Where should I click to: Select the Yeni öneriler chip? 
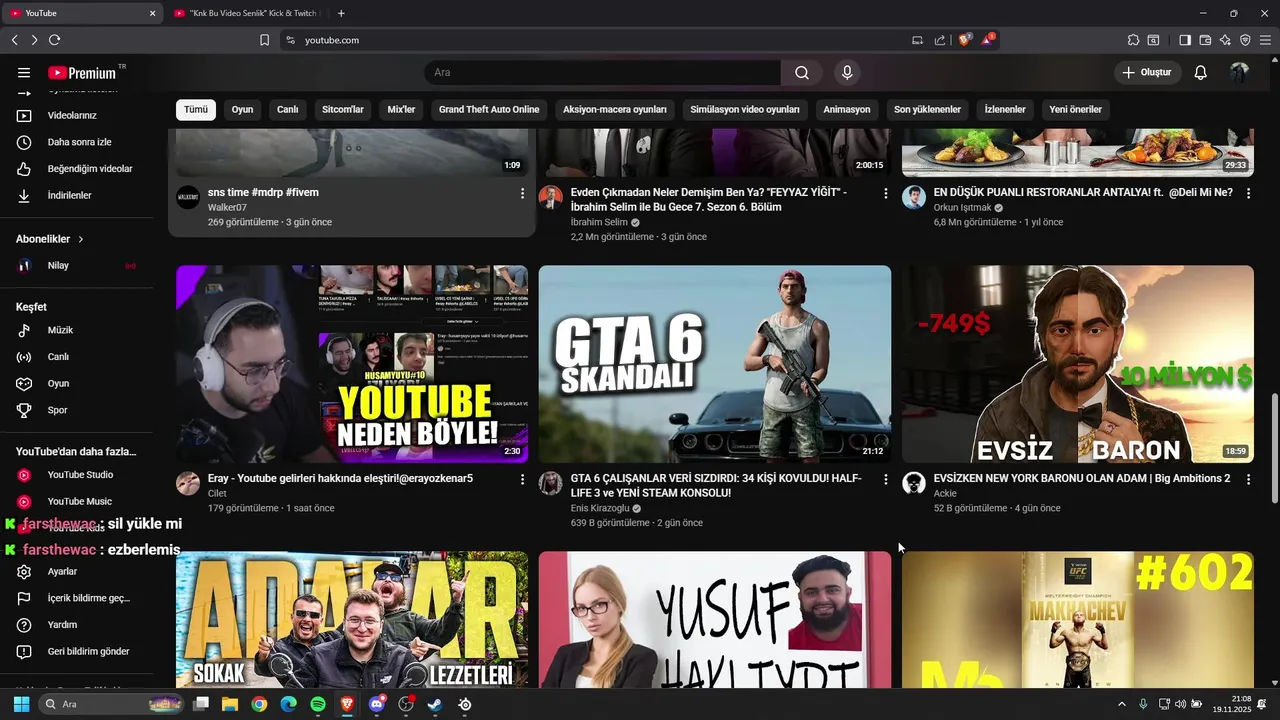coord(1075,109)
